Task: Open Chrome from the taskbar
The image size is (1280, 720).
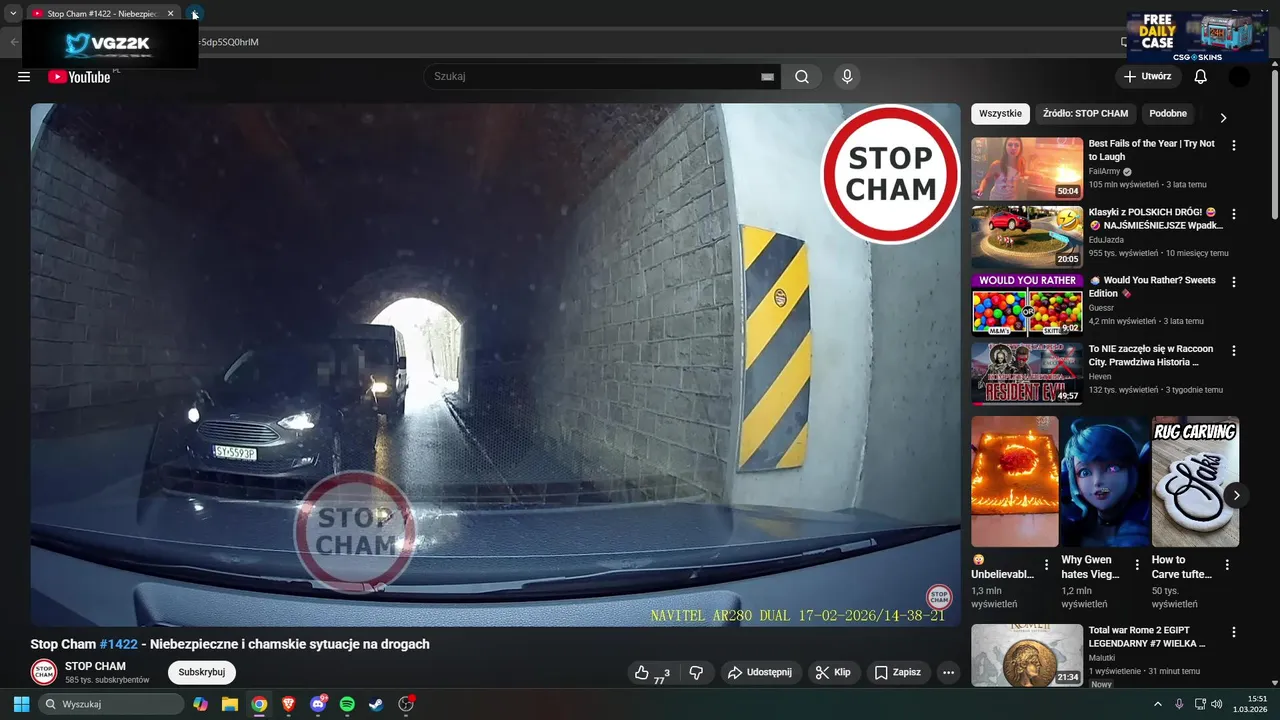Action: pos(259,704)
